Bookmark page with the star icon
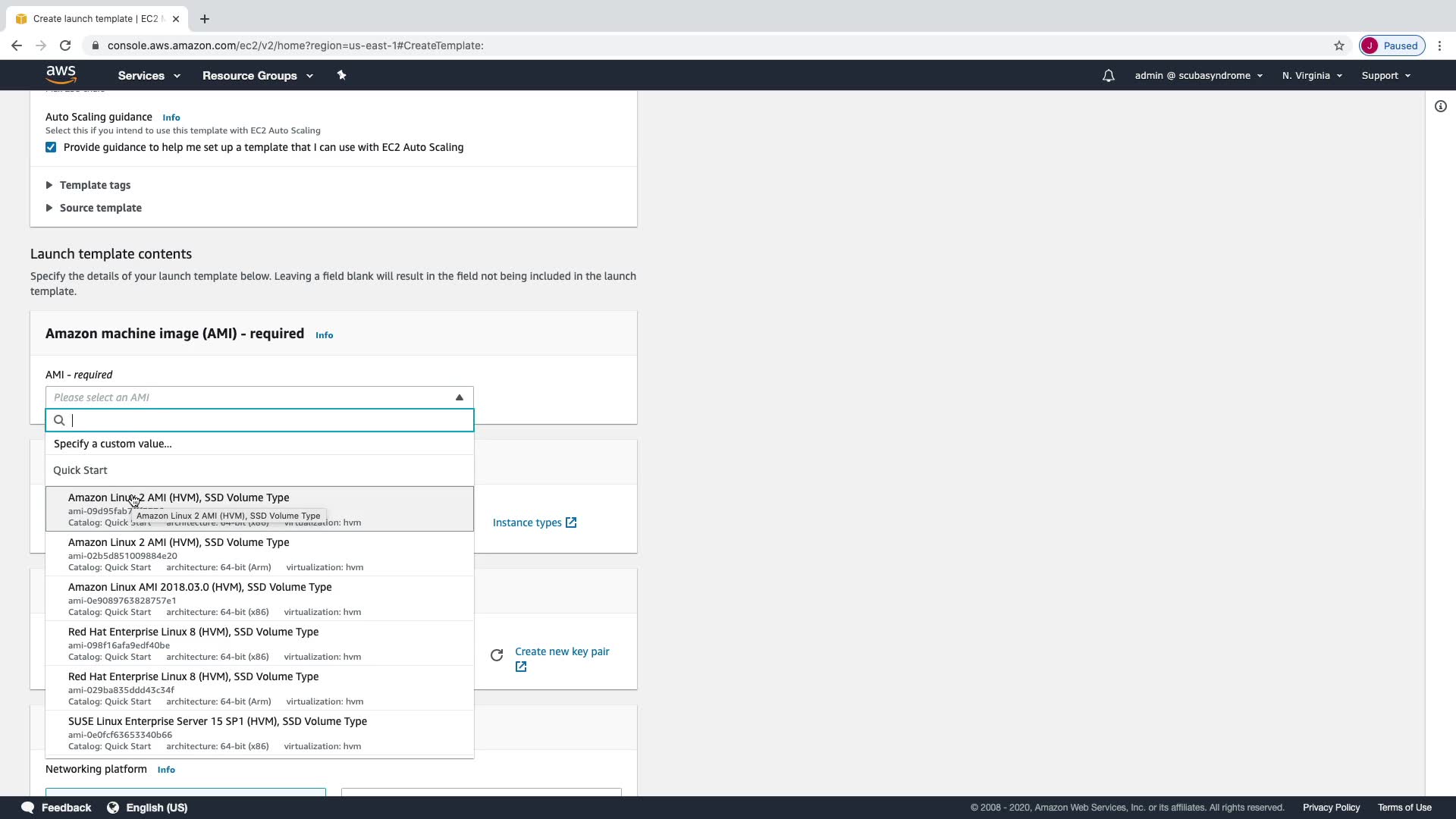This screenshot has height=819, width=1456. pos(1338,45)
